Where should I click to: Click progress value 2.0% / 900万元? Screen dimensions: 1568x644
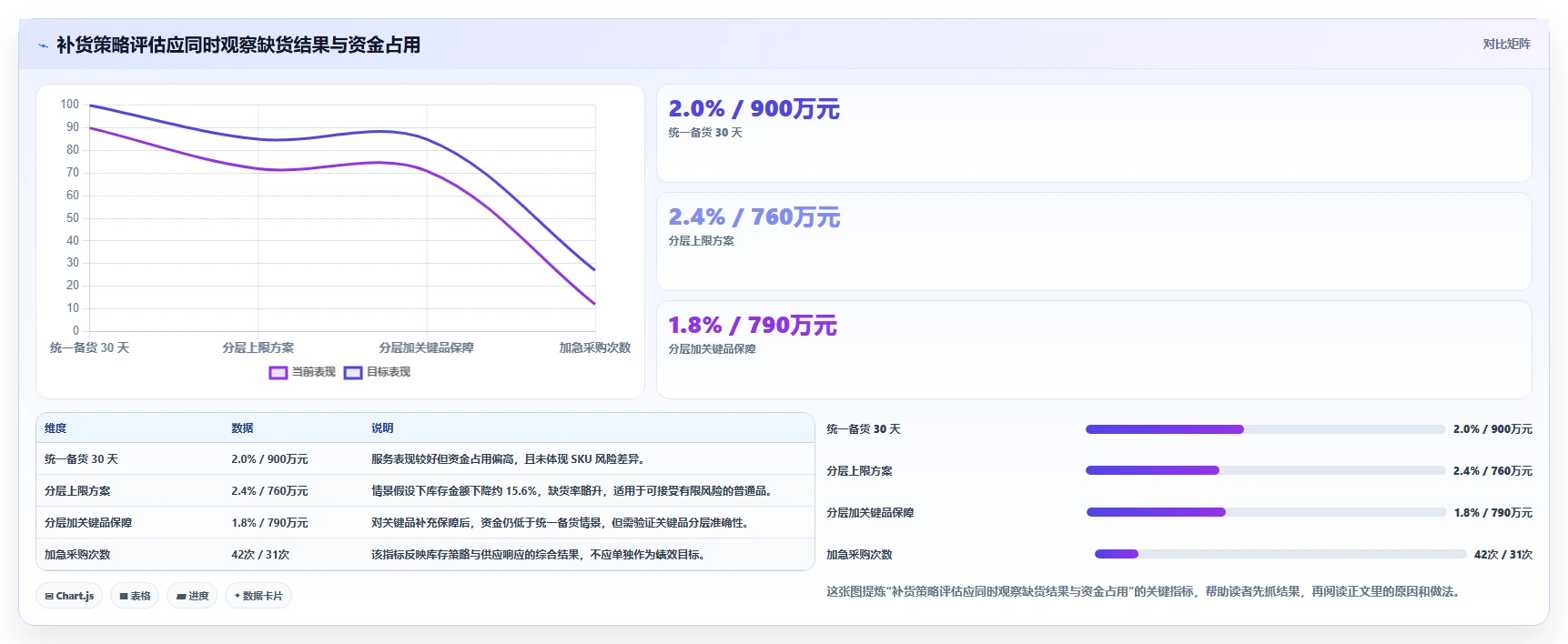[1492, 429]
